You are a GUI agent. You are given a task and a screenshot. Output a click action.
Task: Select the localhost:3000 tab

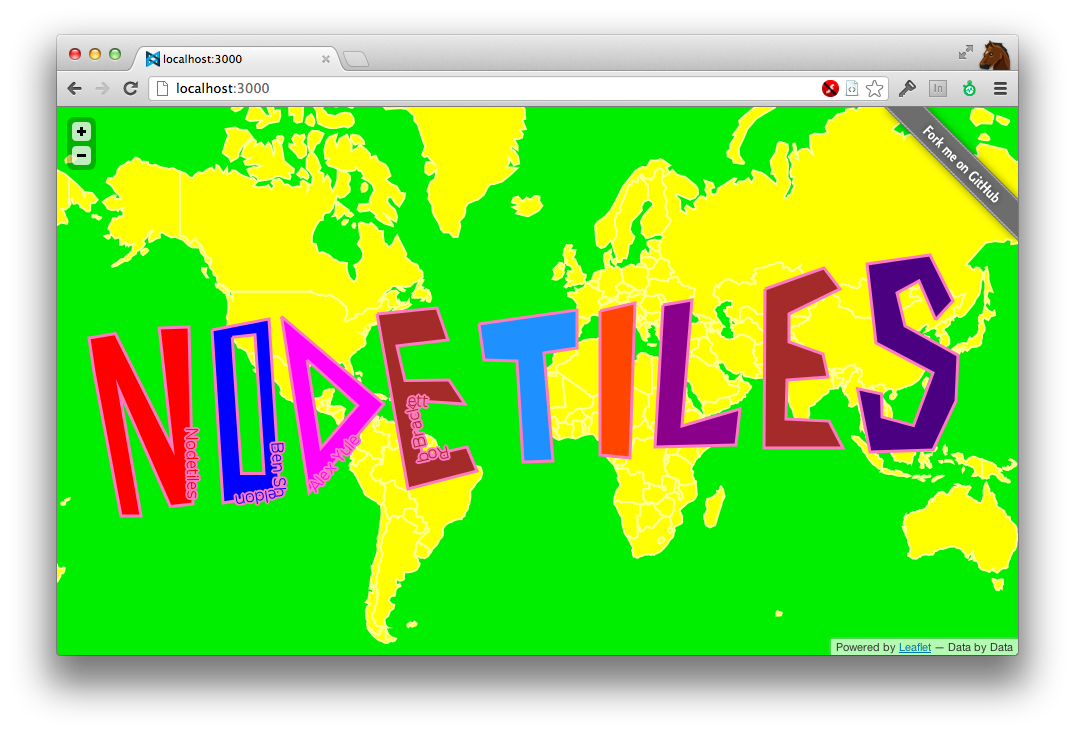point(237,59)
